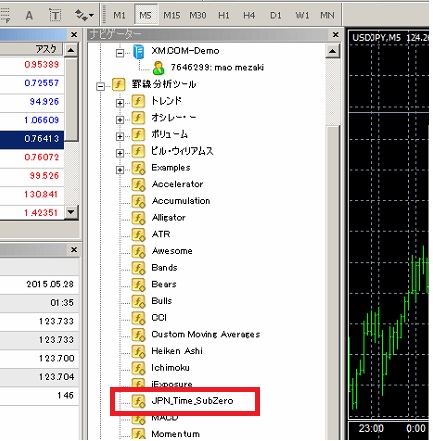Screen dimensions: 433x441
Task: Expand the Examples folder
Action: pyautogui.click(x=120, y=170)
